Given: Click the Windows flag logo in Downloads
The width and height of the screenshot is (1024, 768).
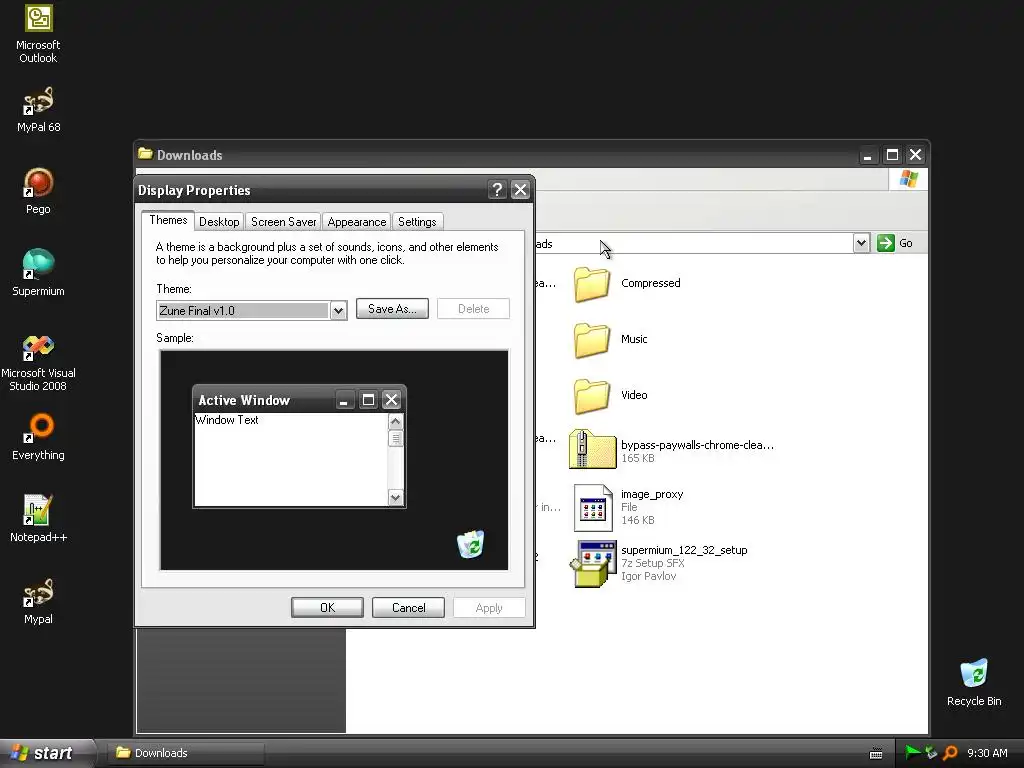Looking at the screenshot, I should click(908, 179).
